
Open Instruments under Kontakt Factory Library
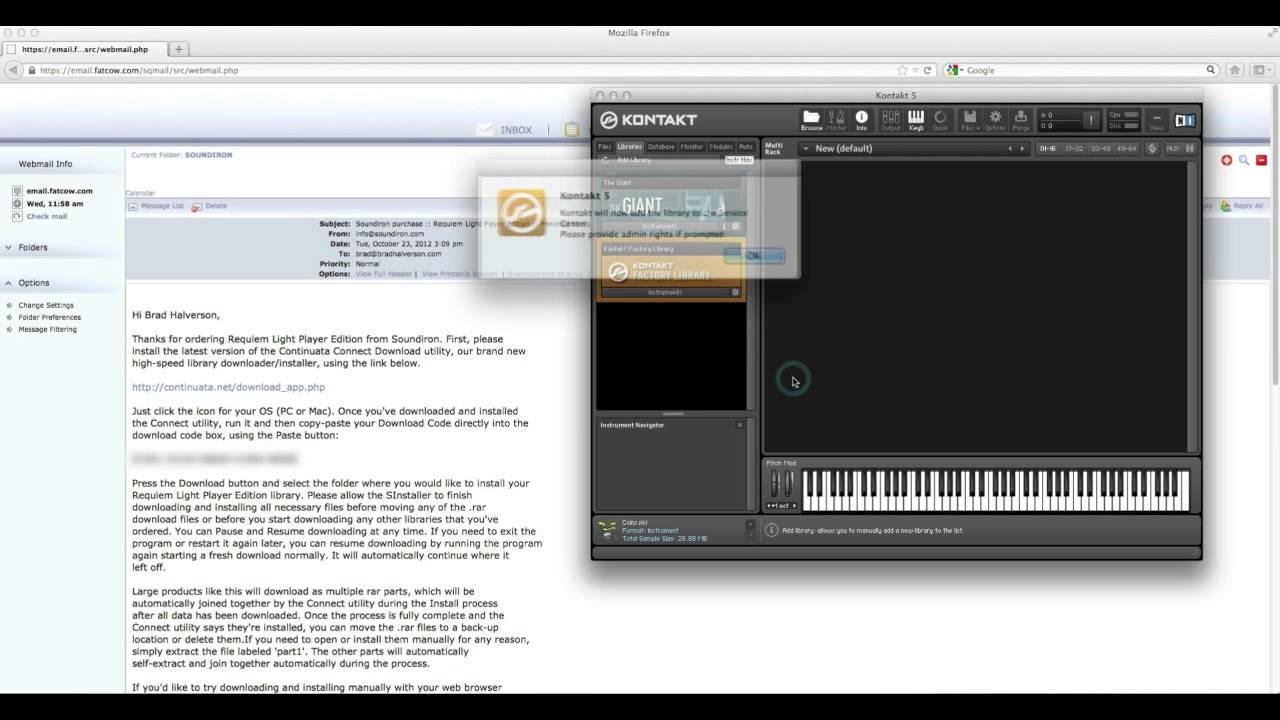click(665, 292)
